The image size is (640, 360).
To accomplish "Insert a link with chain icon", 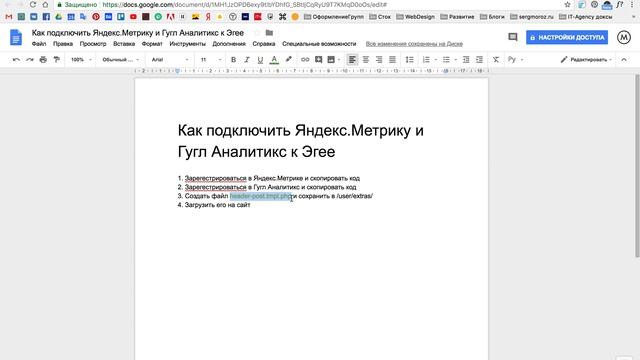I will 305,60.
